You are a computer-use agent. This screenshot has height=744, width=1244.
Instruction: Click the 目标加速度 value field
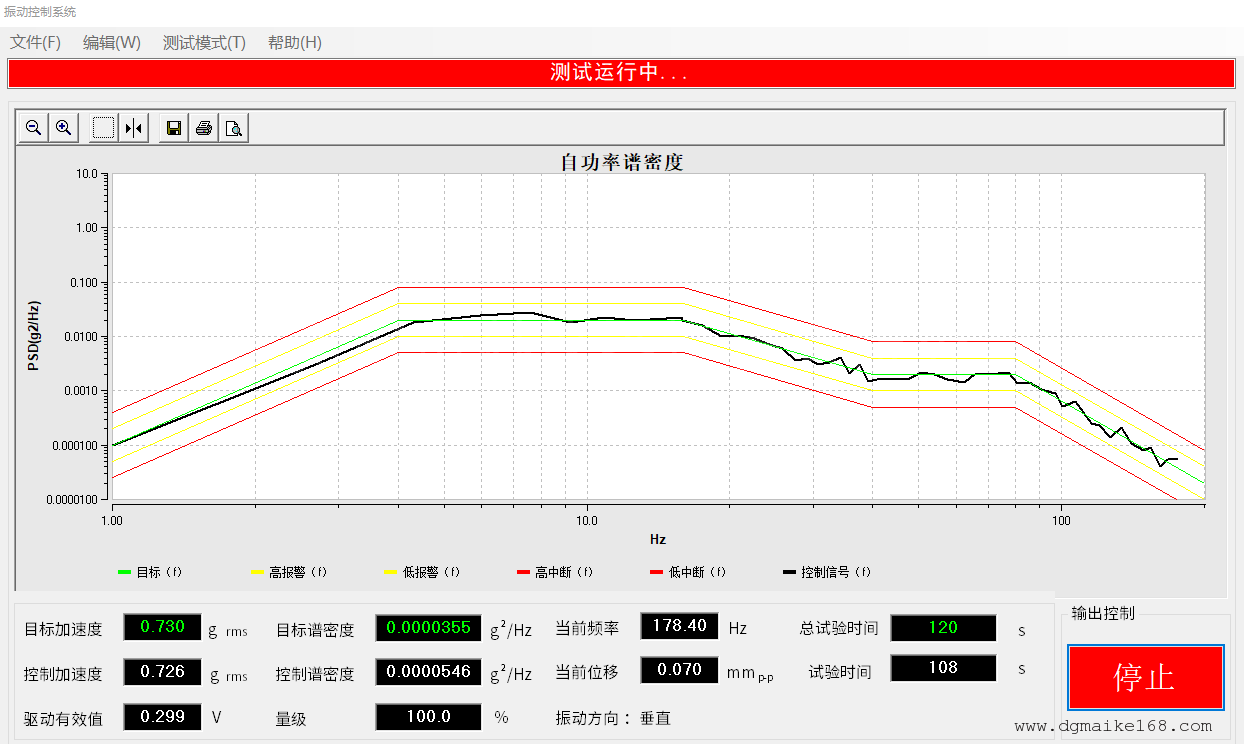[x=162, y=627]
